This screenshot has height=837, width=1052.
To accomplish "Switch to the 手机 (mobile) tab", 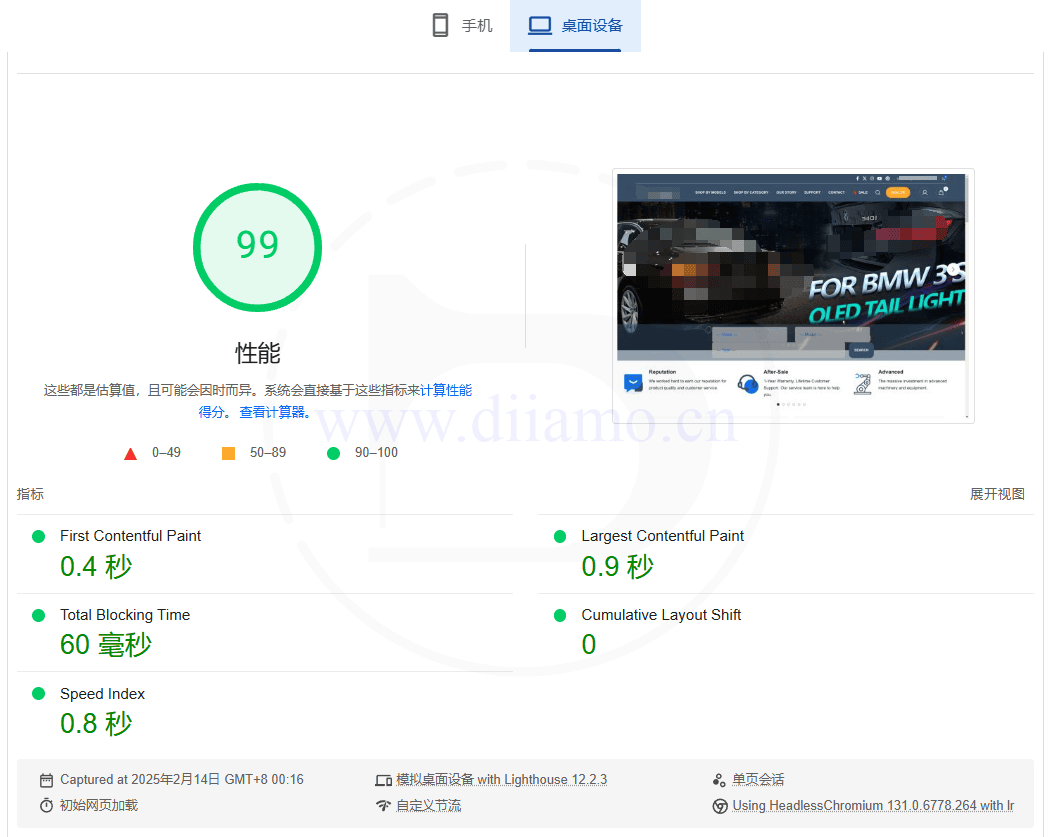I will 463,26.
